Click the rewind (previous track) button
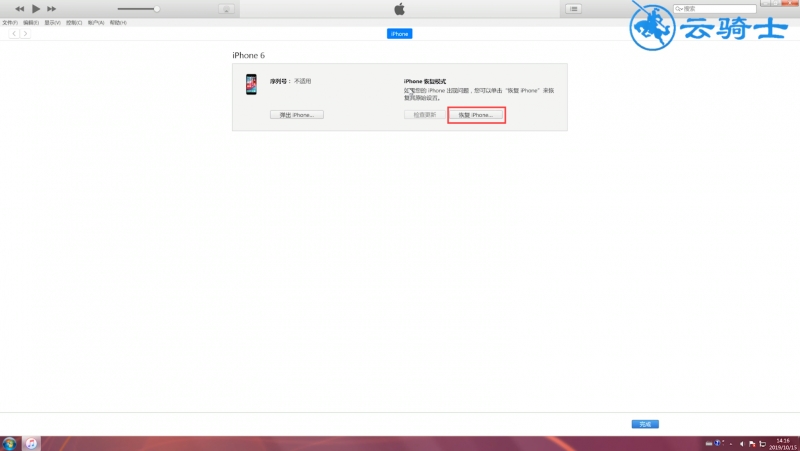Viewport: 800px width, 451px height. pyautogui.click(x=19, y=9)
